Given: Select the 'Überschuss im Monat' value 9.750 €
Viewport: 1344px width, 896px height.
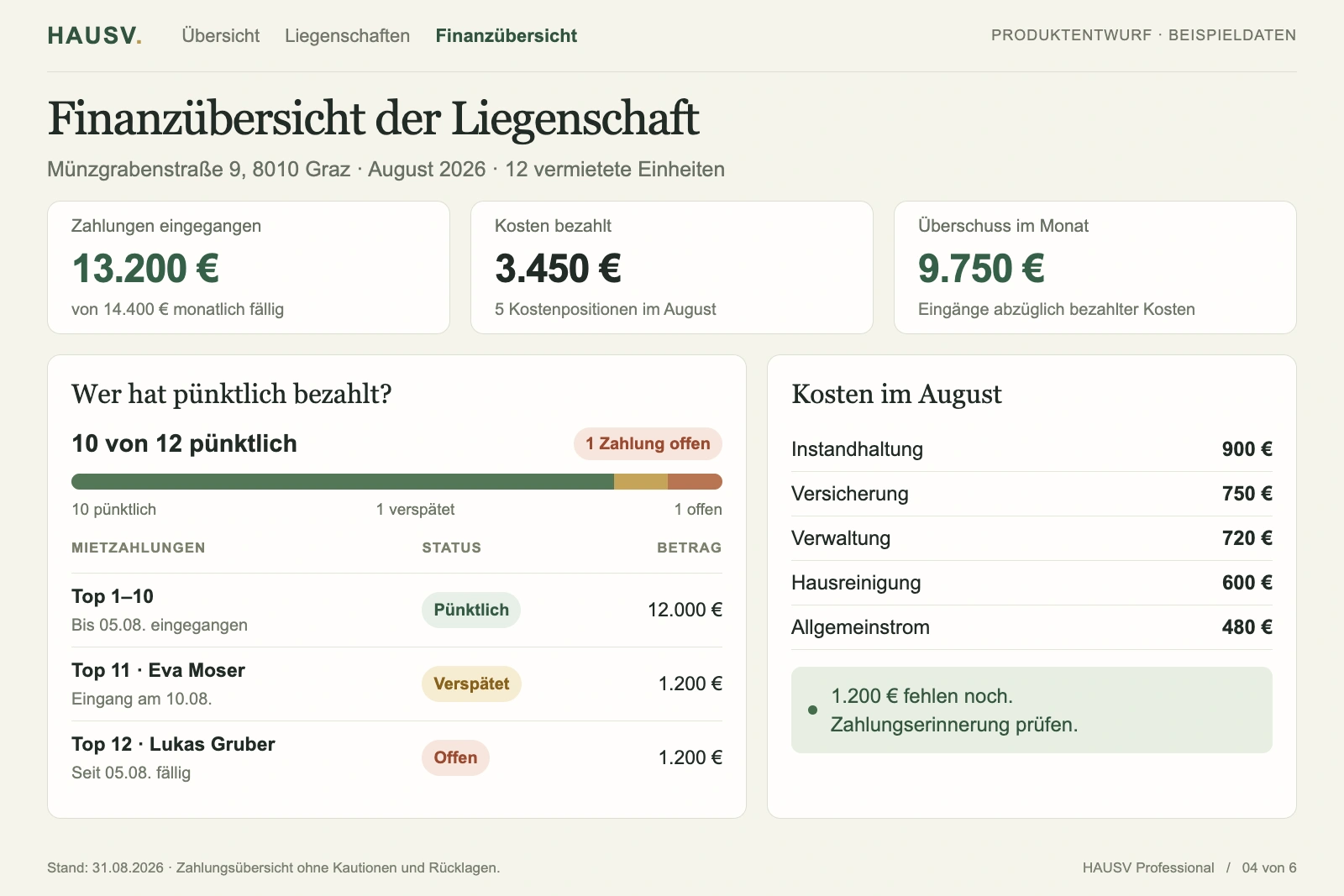Looking at the screenshot, I should click(981, 269).
